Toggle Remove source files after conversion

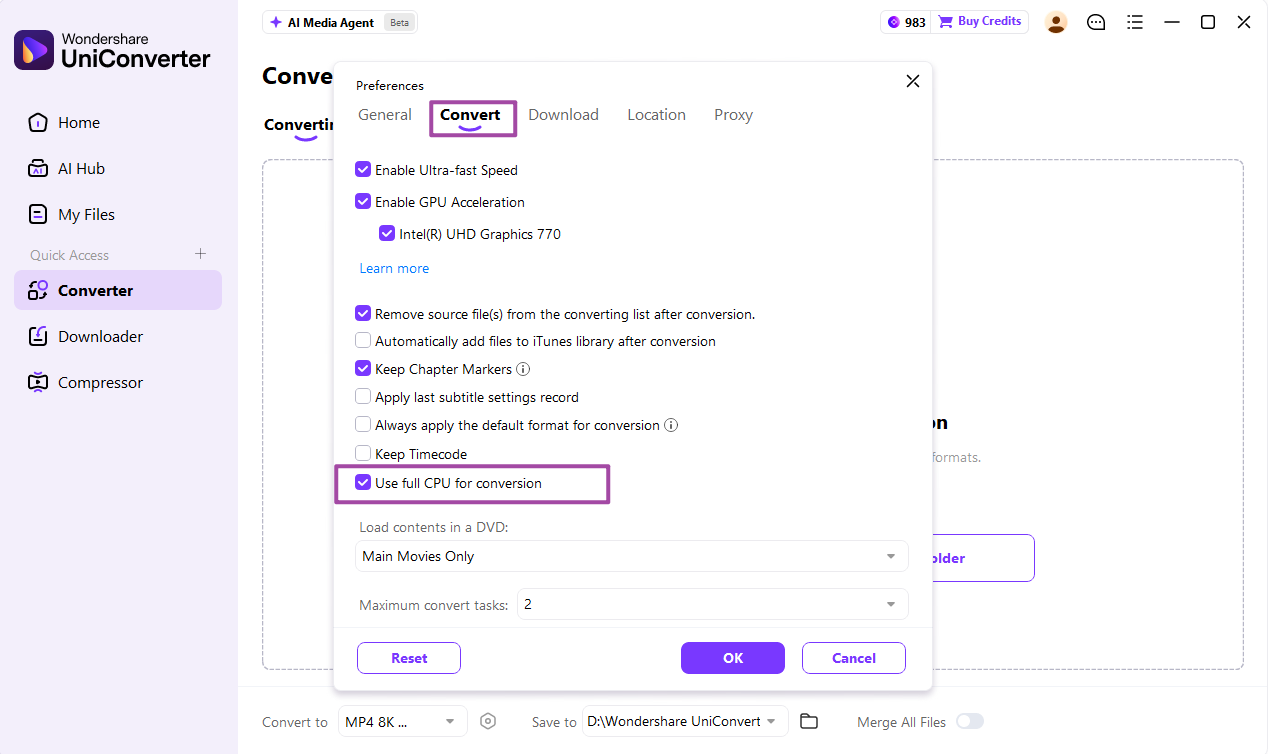click(363, 314)
